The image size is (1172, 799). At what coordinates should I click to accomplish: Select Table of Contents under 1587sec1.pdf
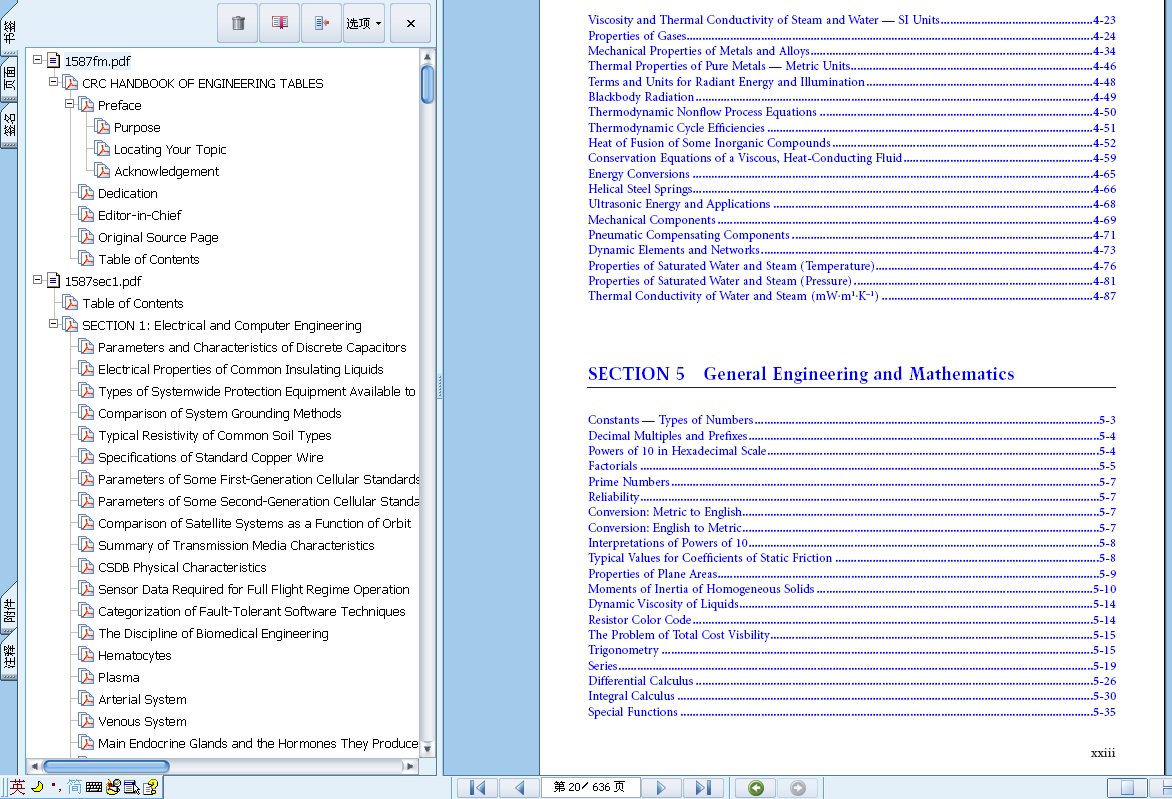click(x=132, y=303)
